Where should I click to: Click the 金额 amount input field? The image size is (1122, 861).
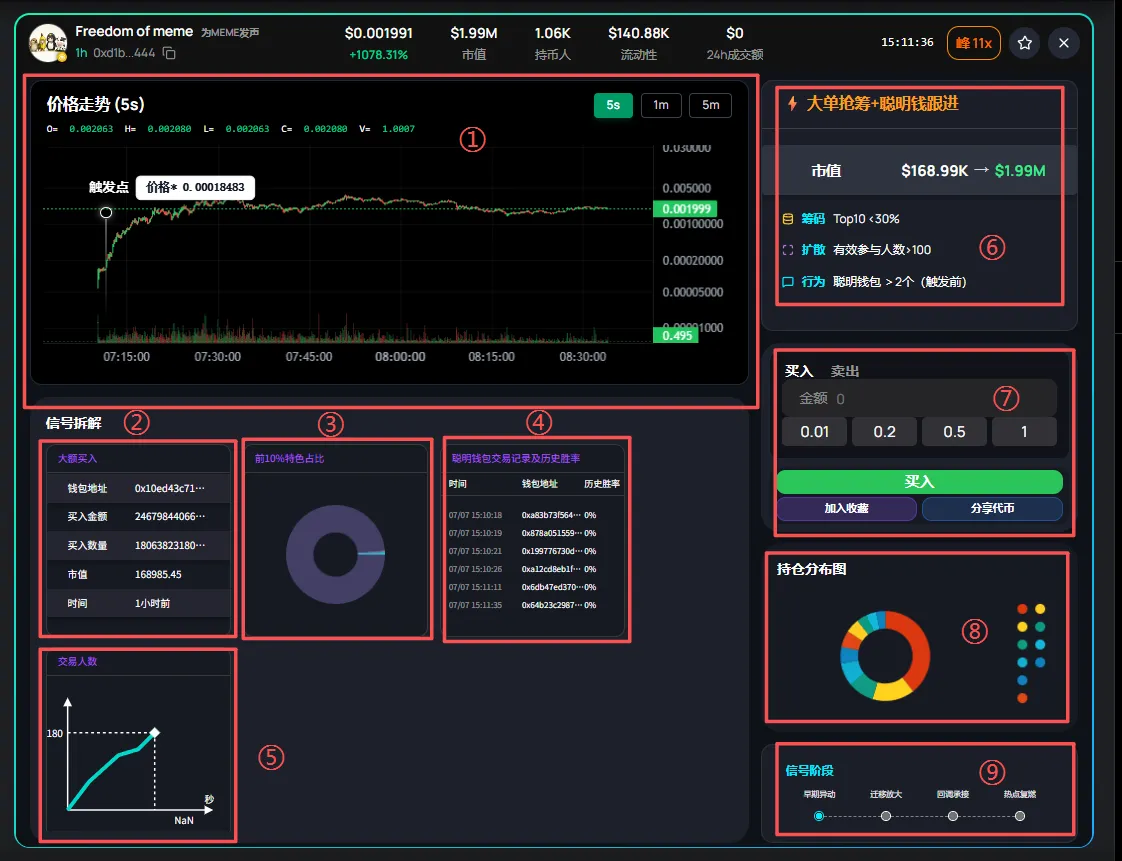(x=919, y=399)
